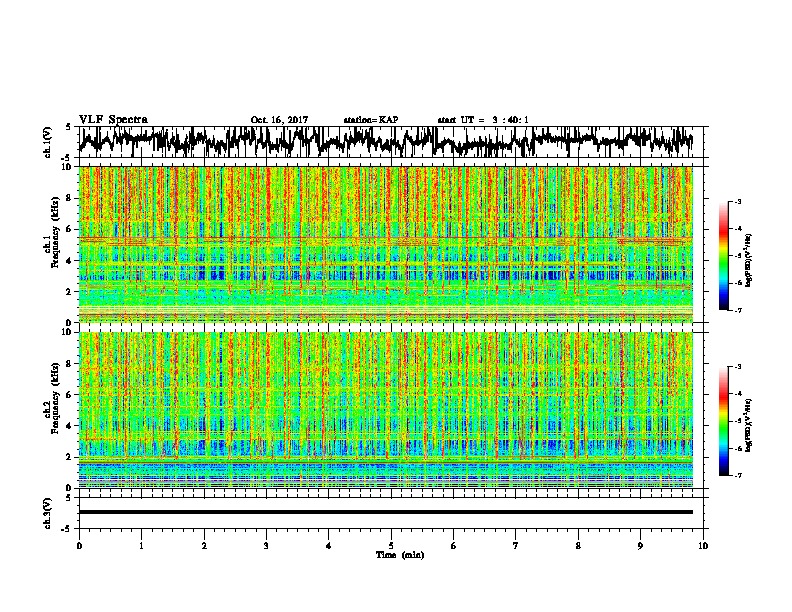Click the ch.2 frequency axis "8" tick label

pos(69,364)
